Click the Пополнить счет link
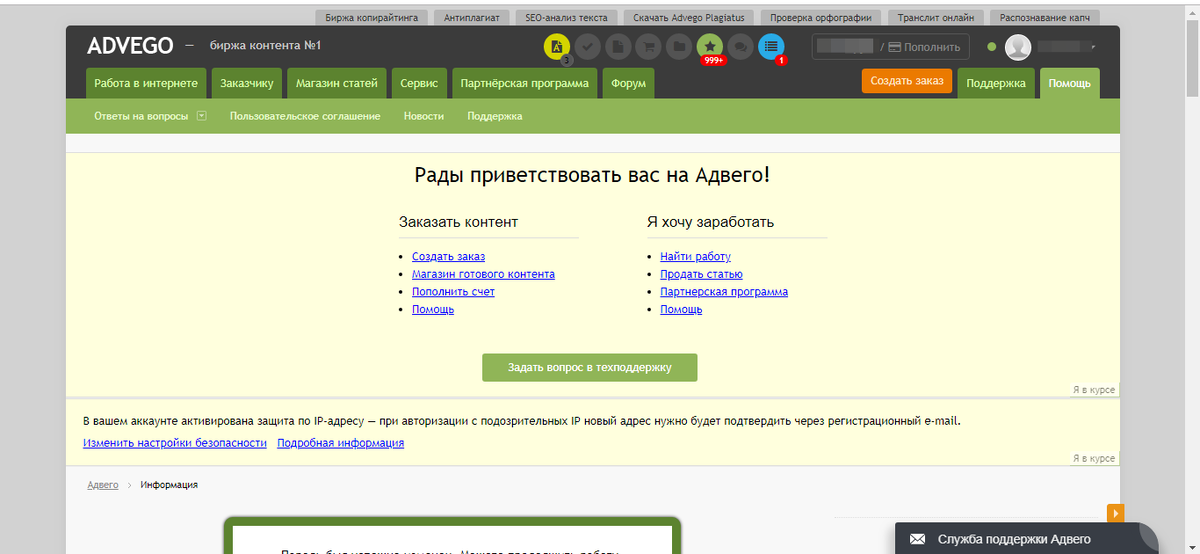This screenshot has width=1200, height=554. tap(453, 292)
